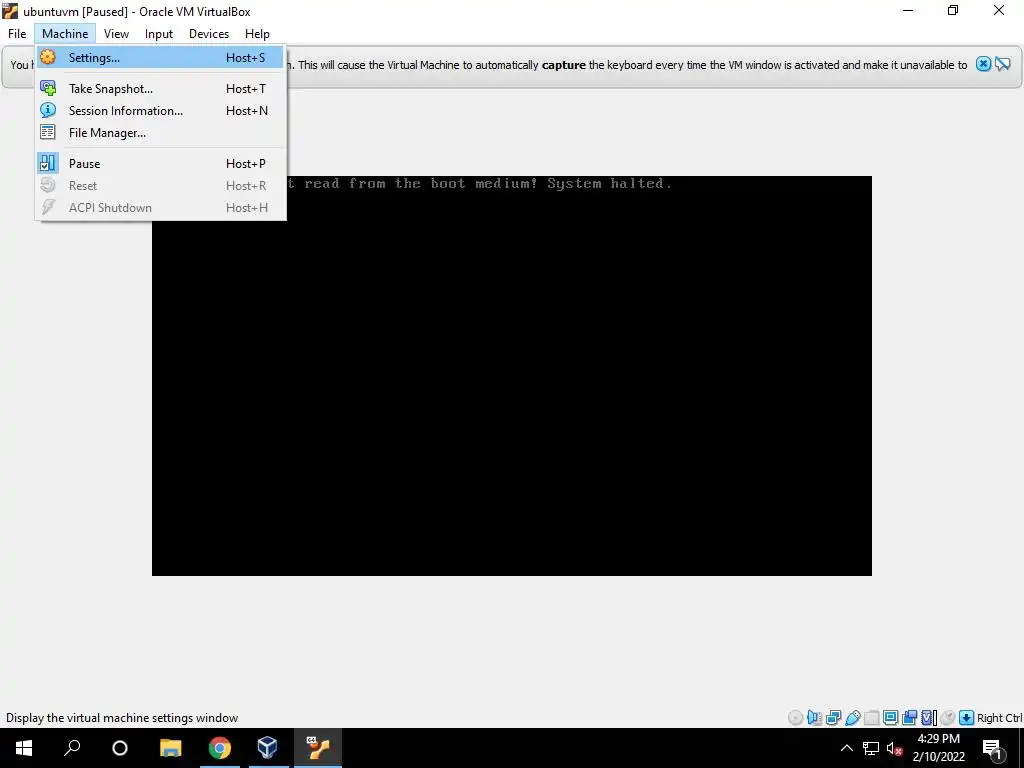Open the taskbar clock and date
Viewport: 1024px width, 768px height.
[938, 748]
